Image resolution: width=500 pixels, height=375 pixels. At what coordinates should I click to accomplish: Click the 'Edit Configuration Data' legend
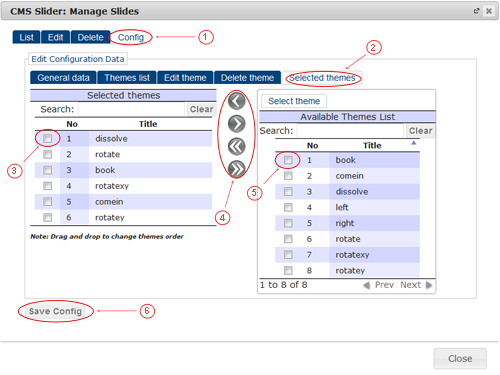(x=78, y=59)
